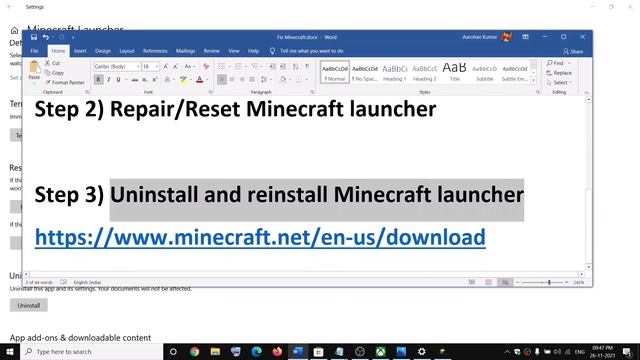The height and width of the screenshot is (360, 640).
Task: Click the yellow text highlight color button
Action: (x=183, y=80)
